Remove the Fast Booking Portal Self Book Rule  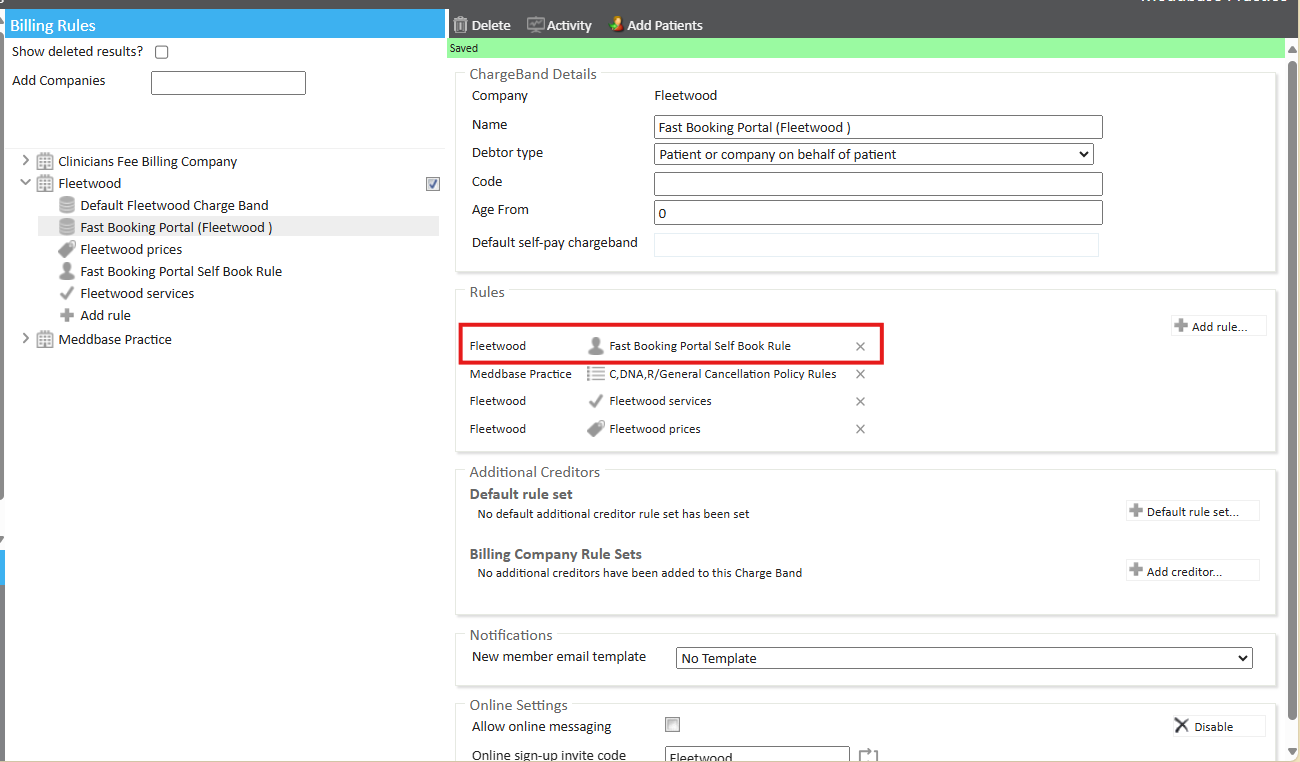[860, 346]
